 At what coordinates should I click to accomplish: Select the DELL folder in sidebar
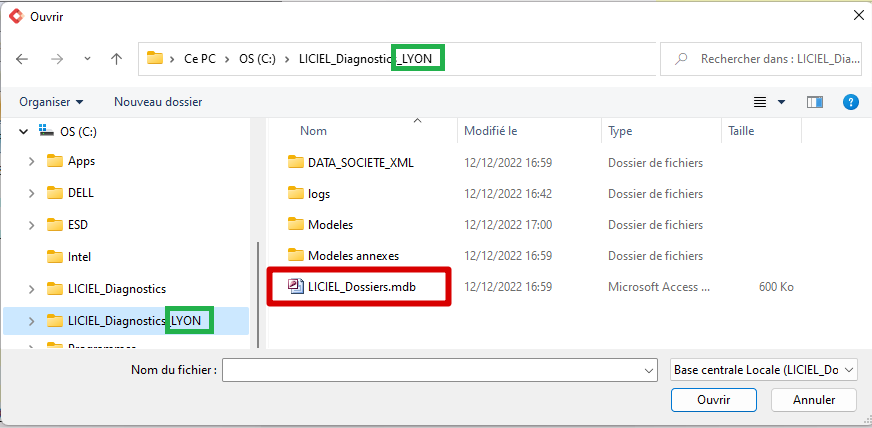pos(70,193)
